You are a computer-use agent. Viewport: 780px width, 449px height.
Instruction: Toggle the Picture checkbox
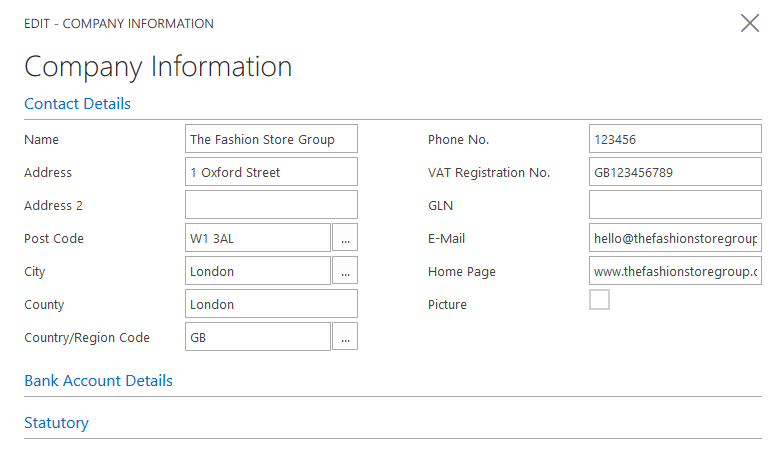[x=599, y=300]
